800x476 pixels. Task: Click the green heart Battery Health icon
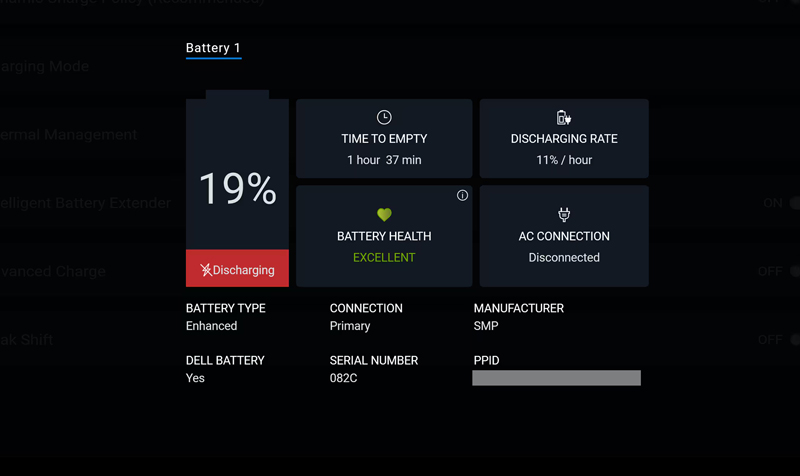[384, 215]
